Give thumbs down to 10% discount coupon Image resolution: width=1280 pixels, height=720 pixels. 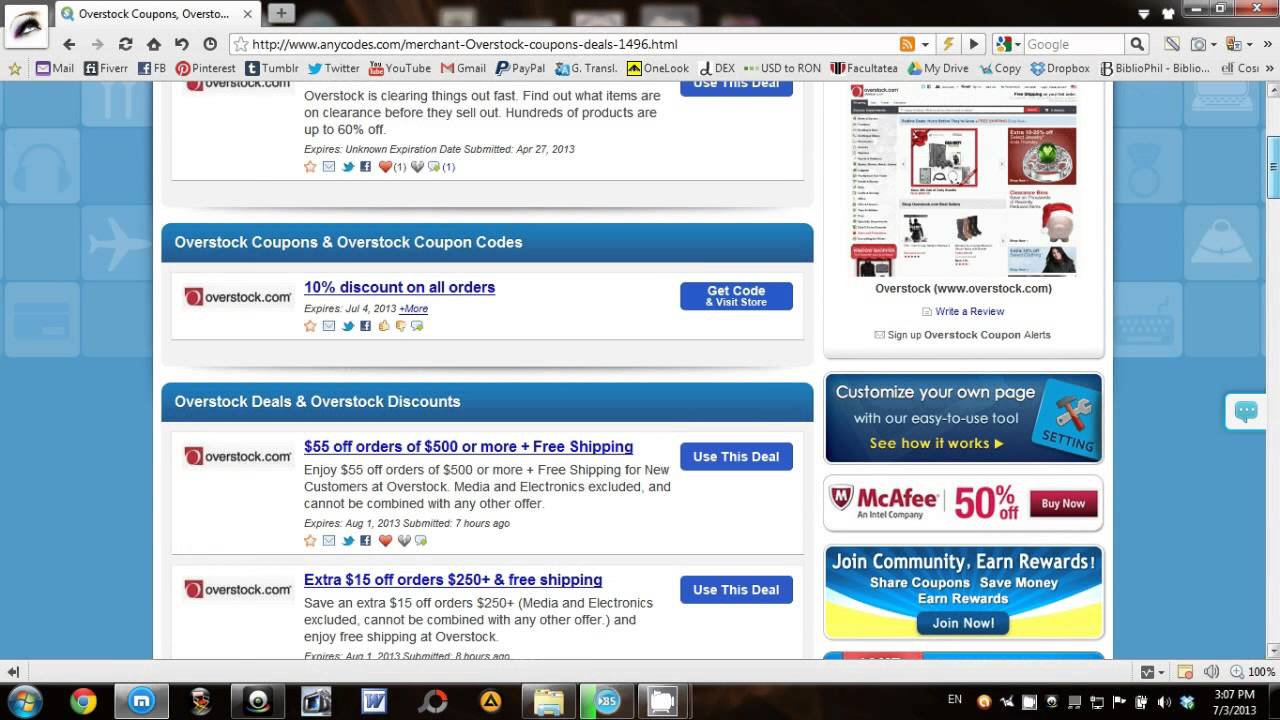point(401,326)
